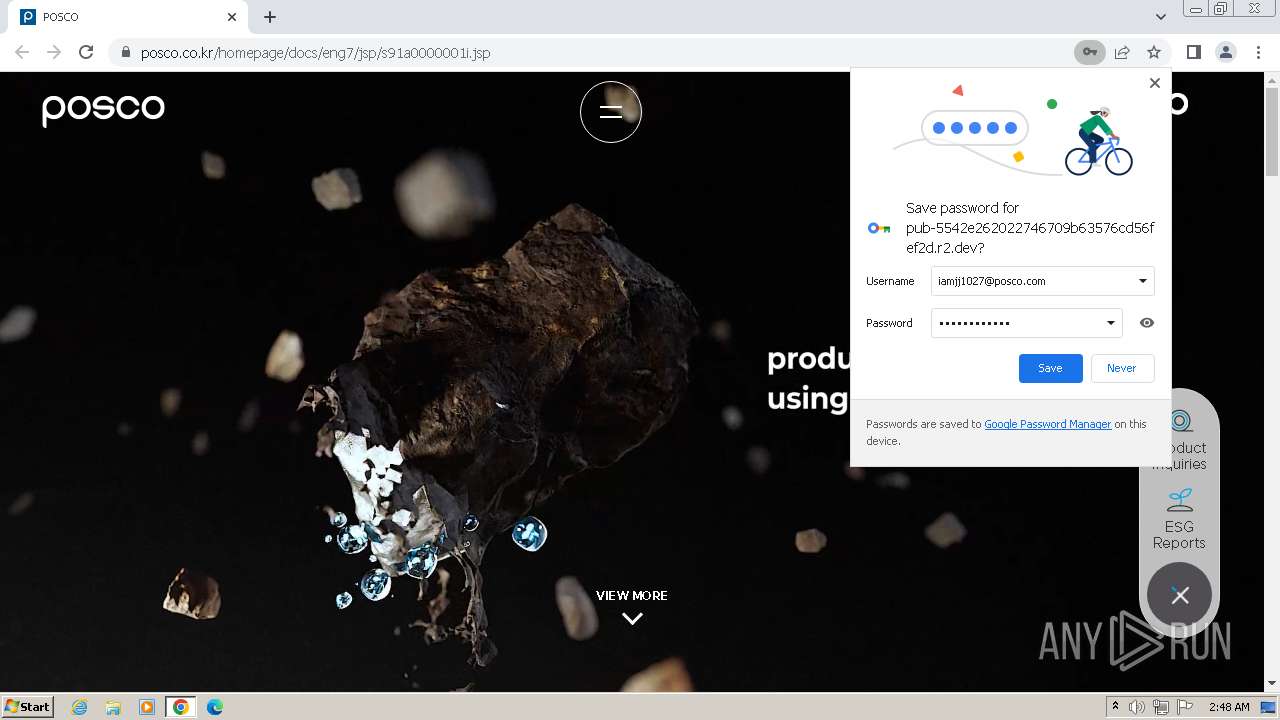This screenshot has height=720, width=1280.
Task: Open Google Password Manager link
Action: pos(1047,424)
